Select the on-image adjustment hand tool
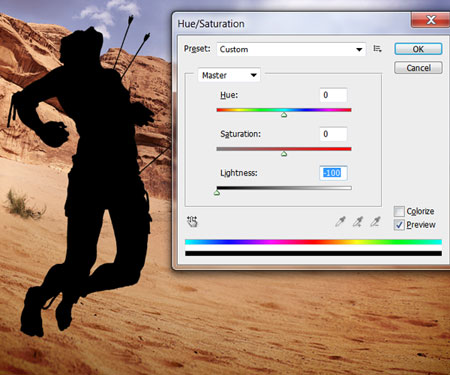This screenshot has height=375, width=450. [192, 221]
